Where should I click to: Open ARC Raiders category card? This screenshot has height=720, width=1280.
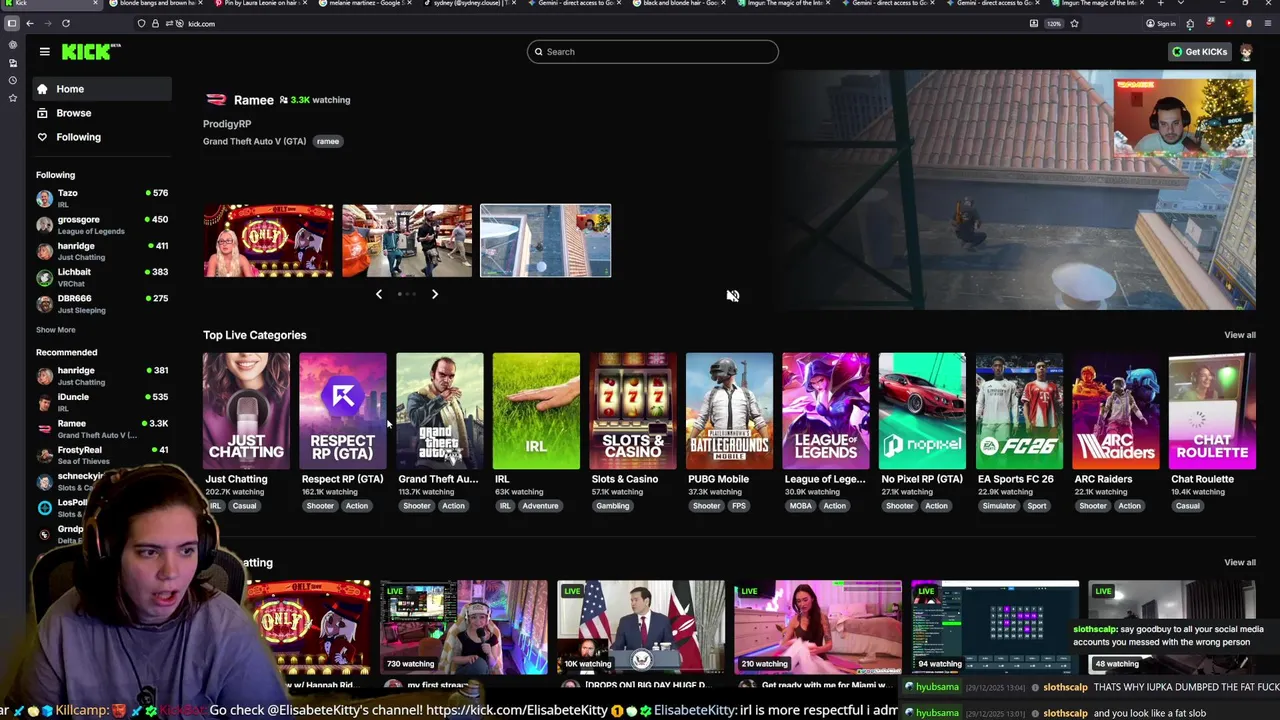coord(1115,411)
